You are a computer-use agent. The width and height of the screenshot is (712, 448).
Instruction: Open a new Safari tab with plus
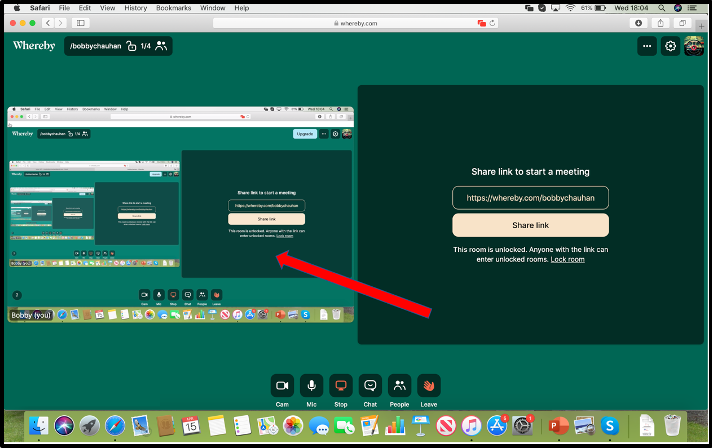pyautogui.click(x=702, y=26)
